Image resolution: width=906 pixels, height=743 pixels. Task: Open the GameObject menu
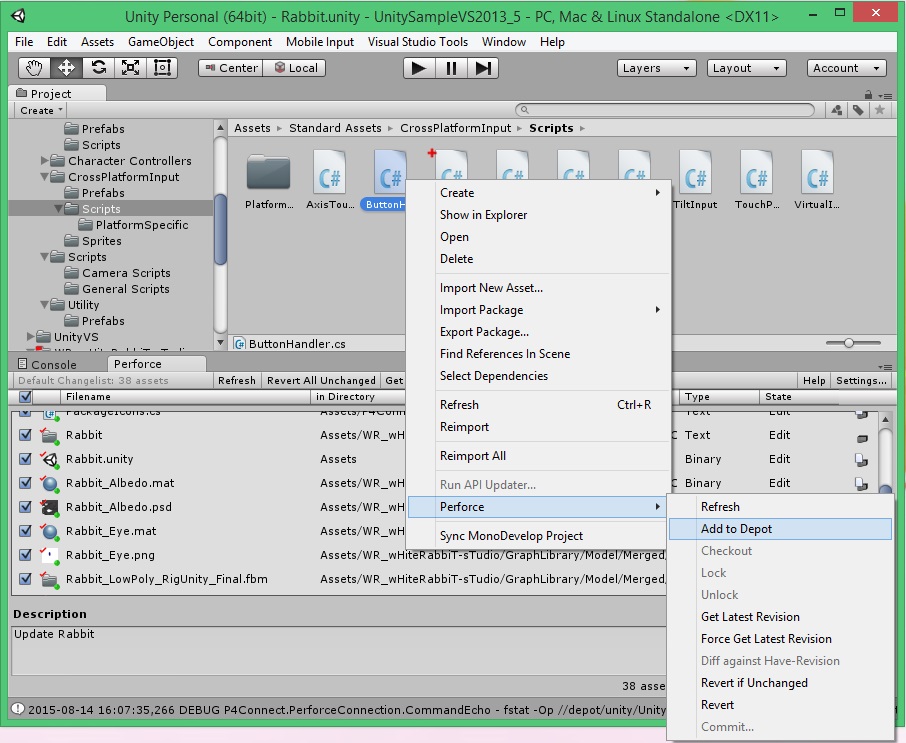click(161, 42)
